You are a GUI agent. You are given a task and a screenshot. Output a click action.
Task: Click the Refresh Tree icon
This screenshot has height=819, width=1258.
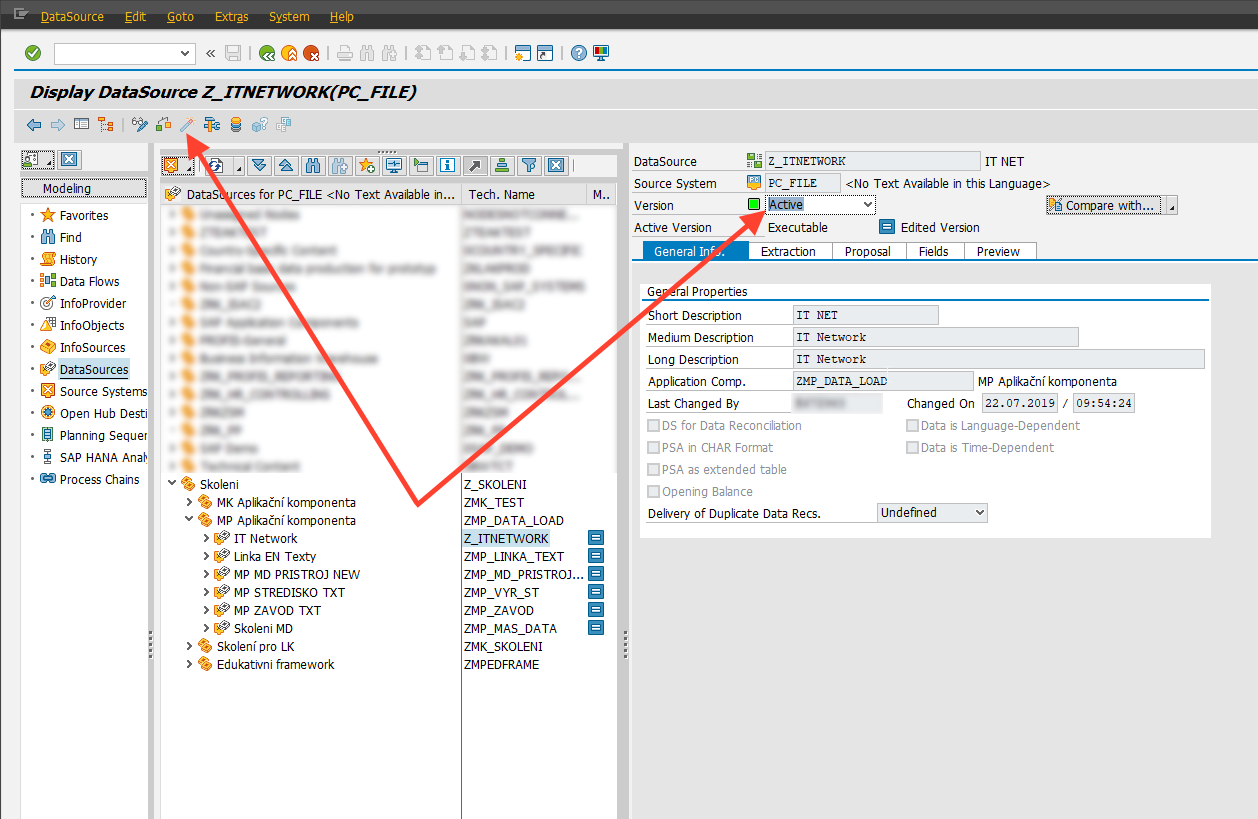(216, 165)
